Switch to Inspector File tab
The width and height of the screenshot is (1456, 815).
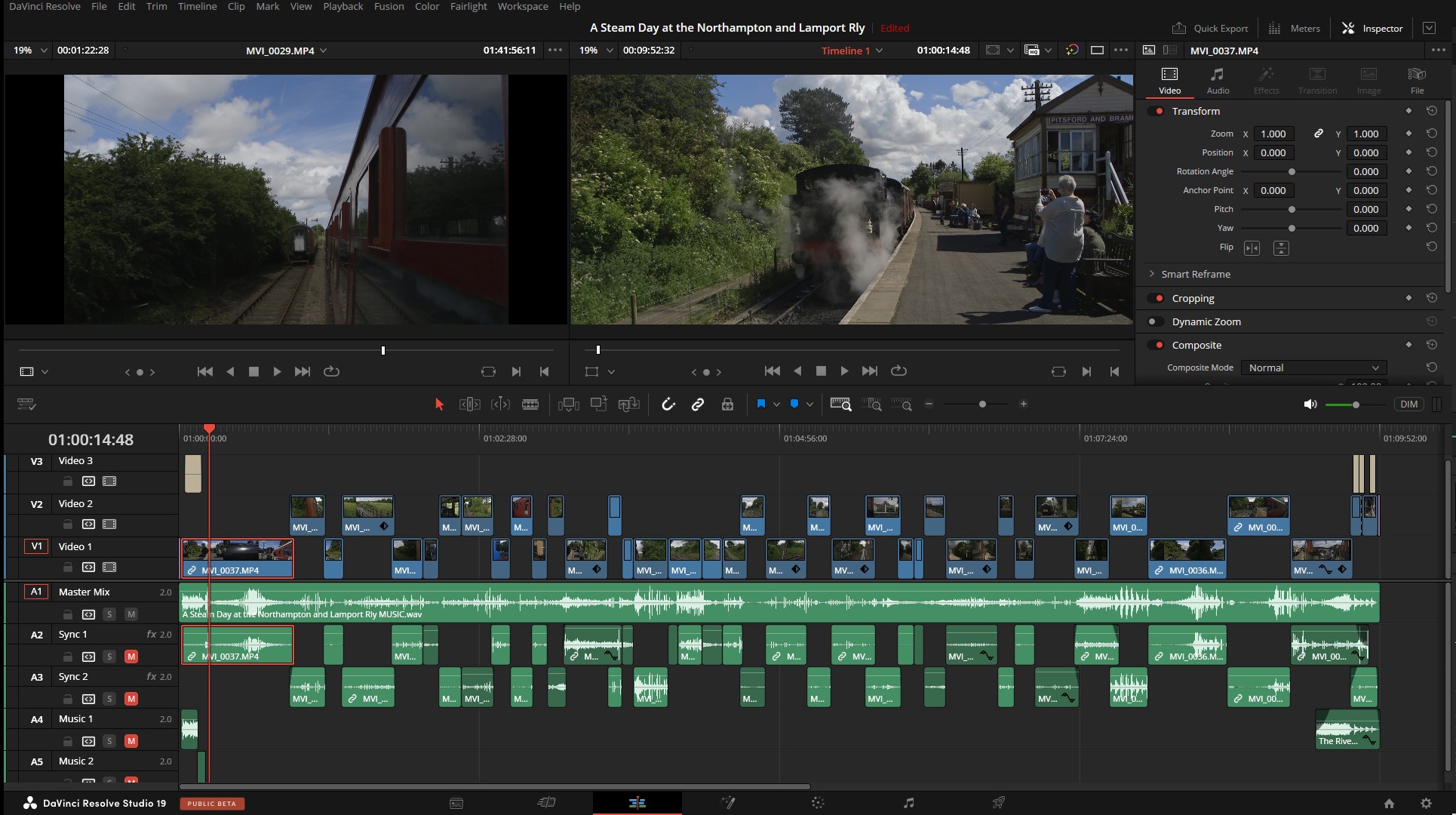point(1417,81)
